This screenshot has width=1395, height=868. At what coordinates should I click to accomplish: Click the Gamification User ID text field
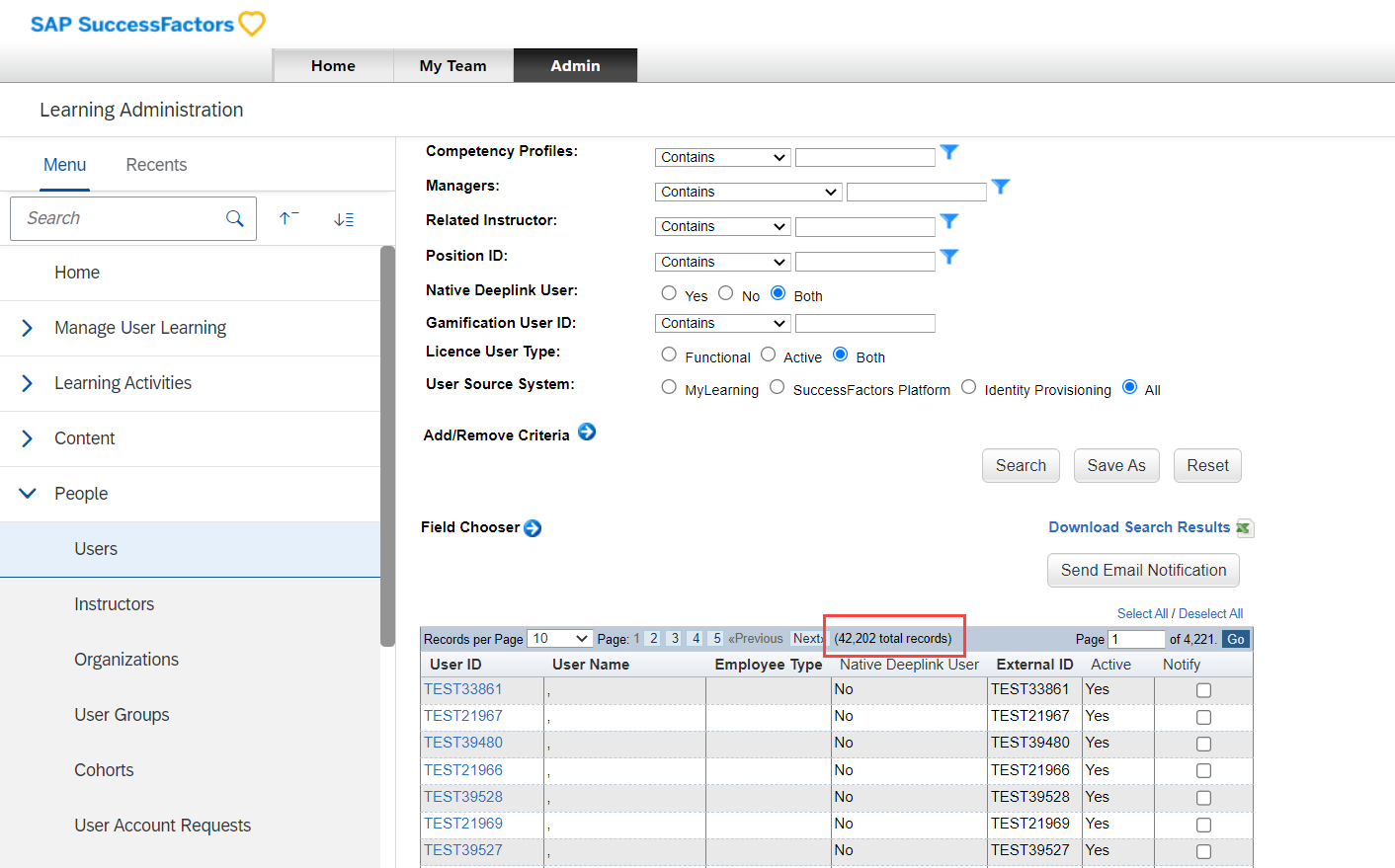point(864,323)
